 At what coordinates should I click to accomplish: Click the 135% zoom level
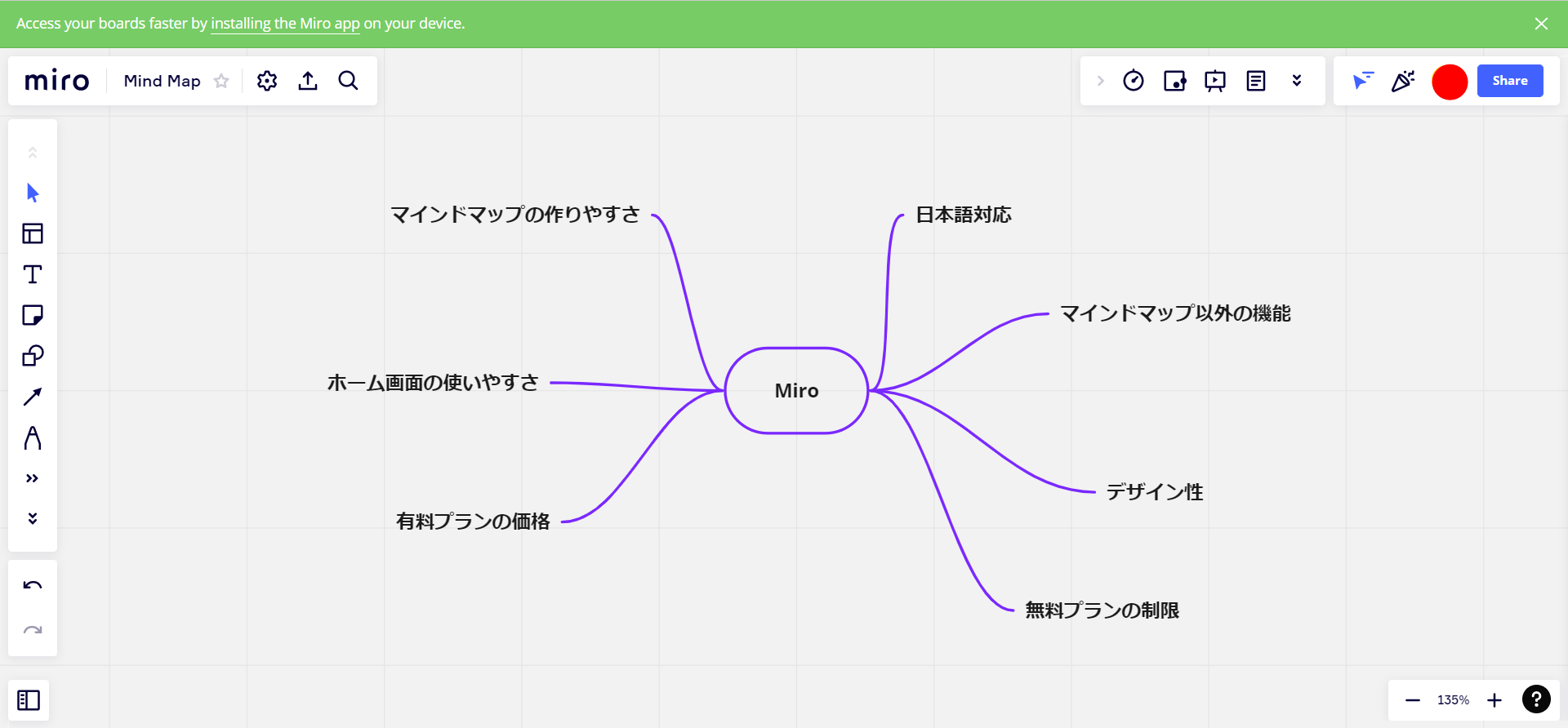coord(1453,700)
